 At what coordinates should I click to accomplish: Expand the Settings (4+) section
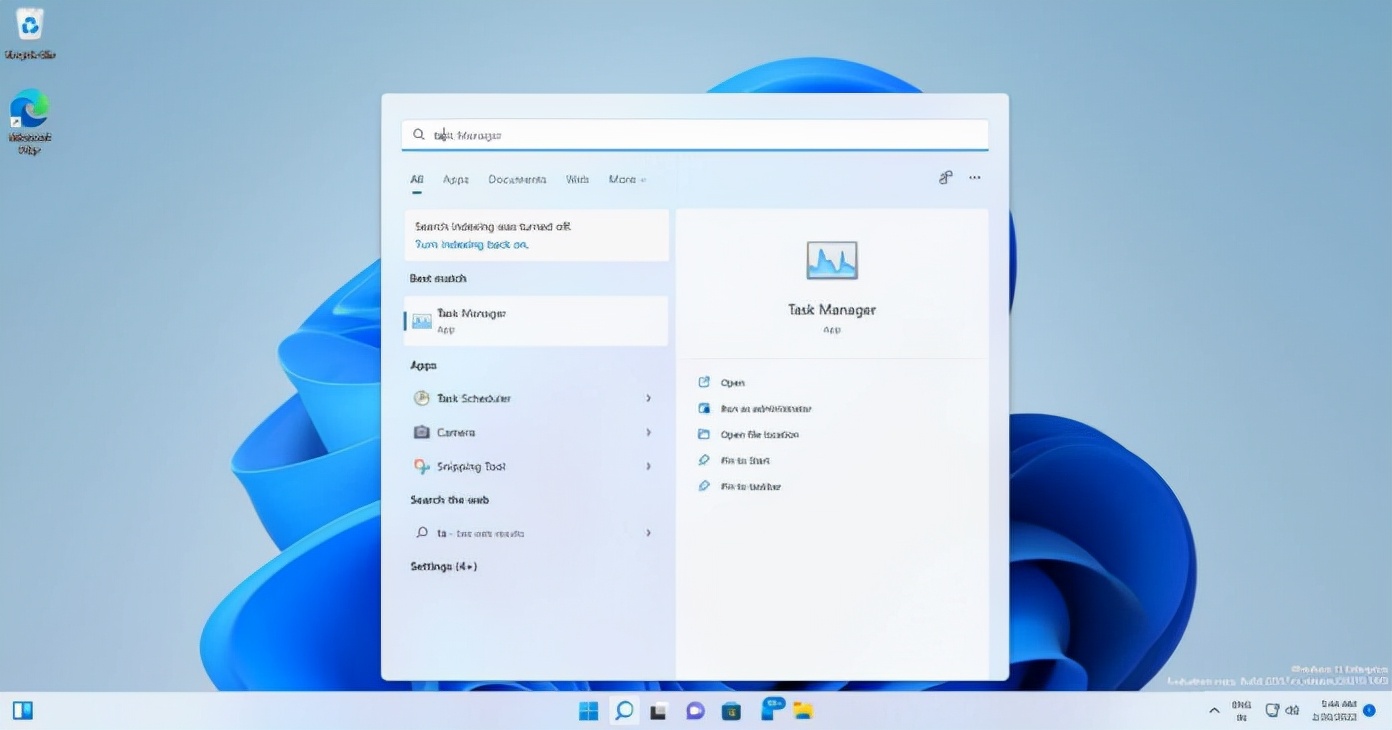pyautogui.click(x=443, y=566)
